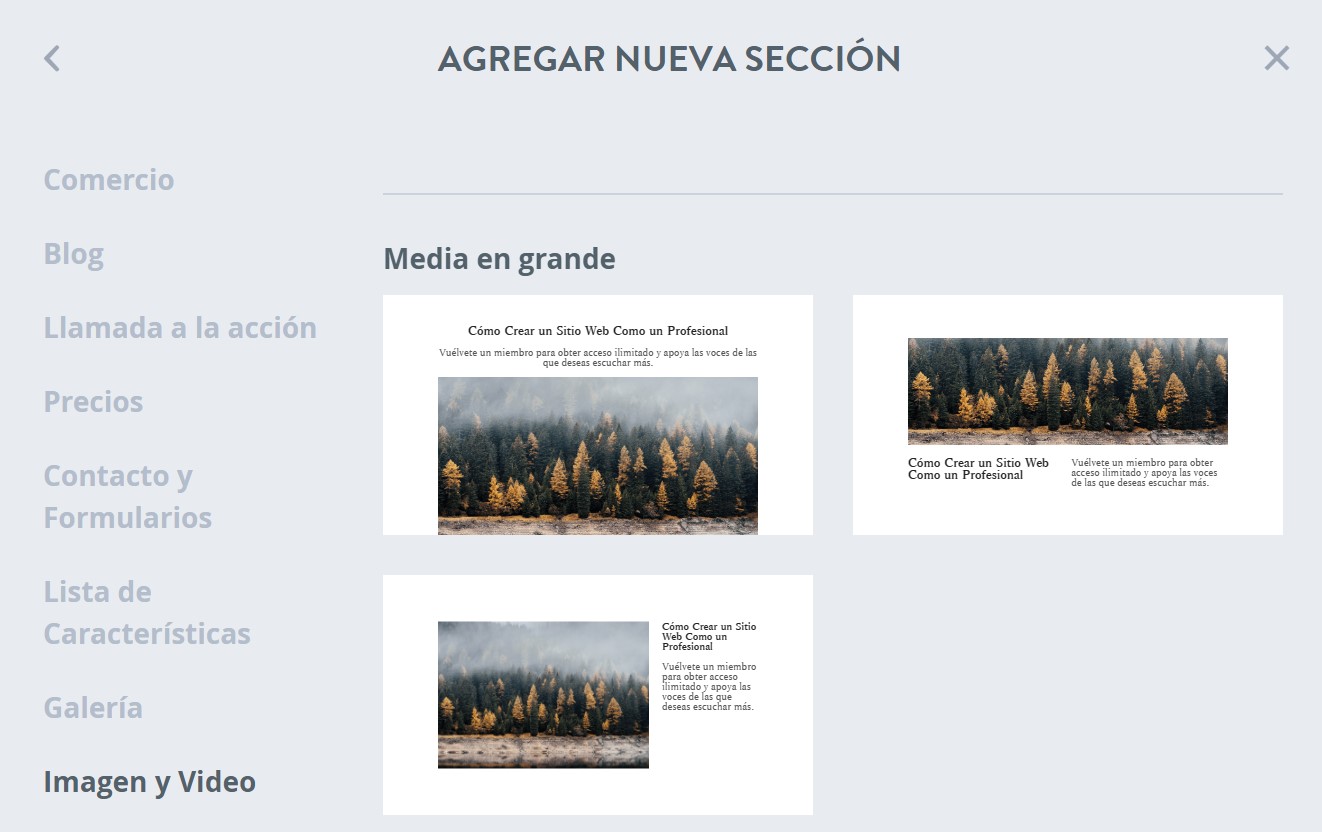Viewport: 1322px width, 832px height.
Task: Select the Galería category
Action: (93, 707)
